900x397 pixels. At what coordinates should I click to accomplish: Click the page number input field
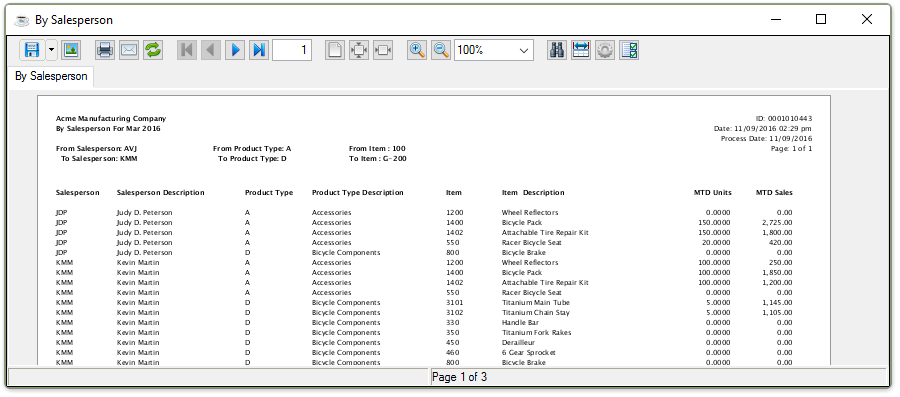[292, 50]
